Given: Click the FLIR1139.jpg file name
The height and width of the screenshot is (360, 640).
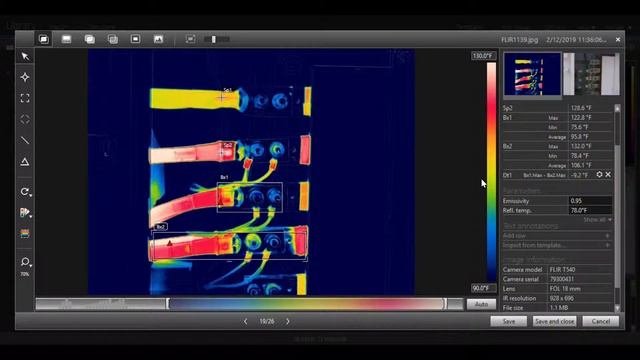Looking at the screenshot, I should pyautogui.click(x=519, y=40).
